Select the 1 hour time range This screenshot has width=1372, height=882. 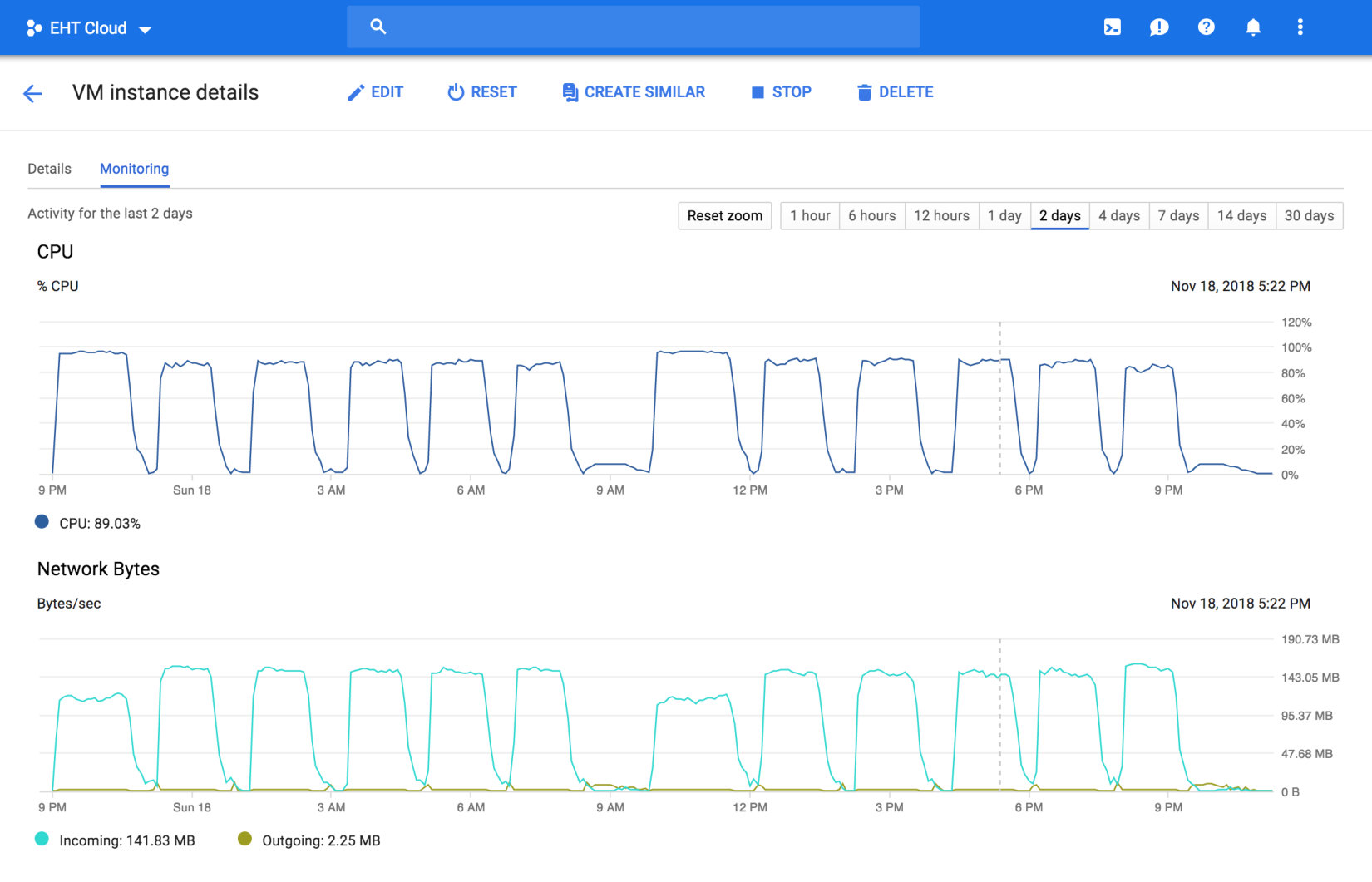click(810, 216)
